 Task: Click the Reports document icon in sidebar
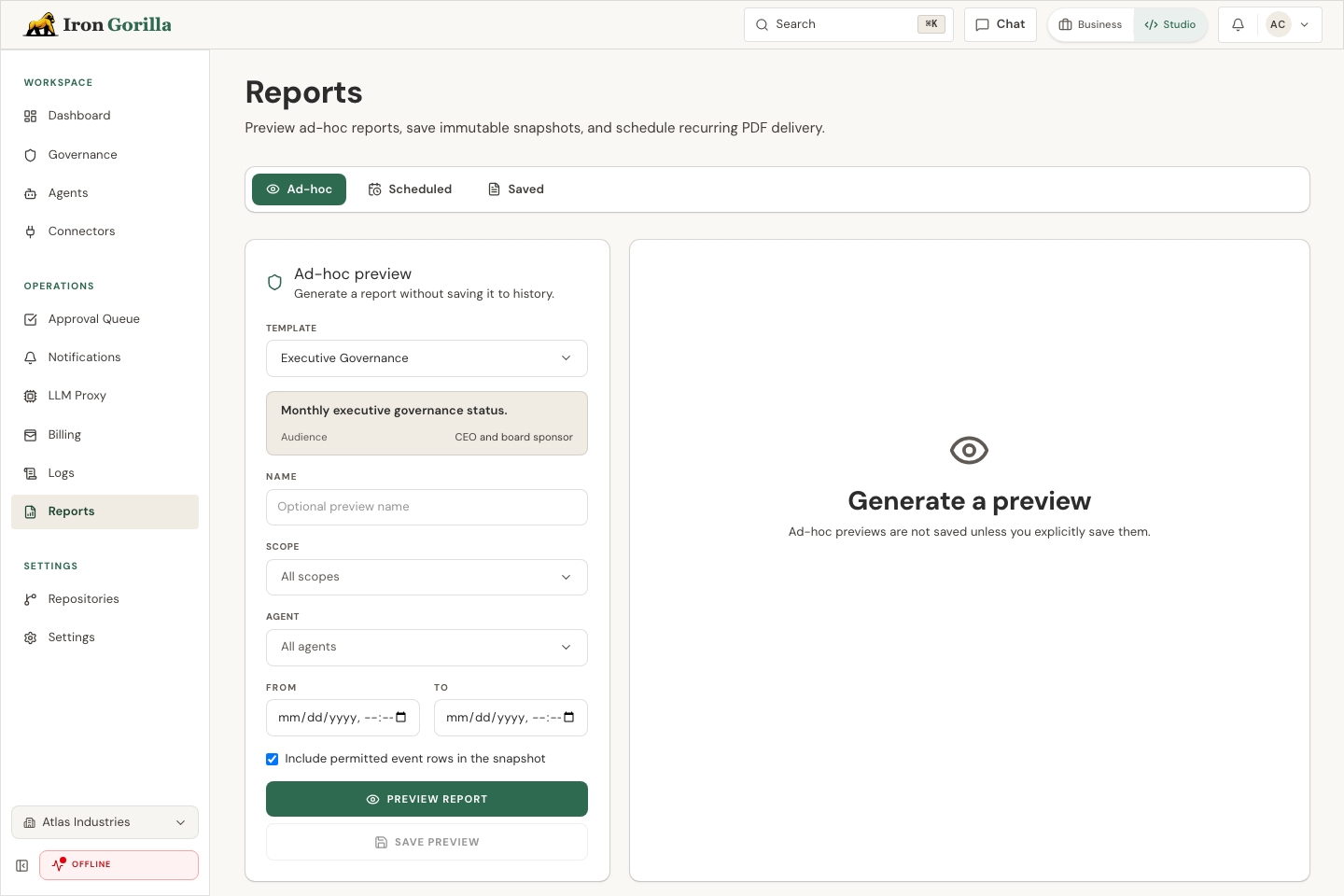[x=30, y=511]
